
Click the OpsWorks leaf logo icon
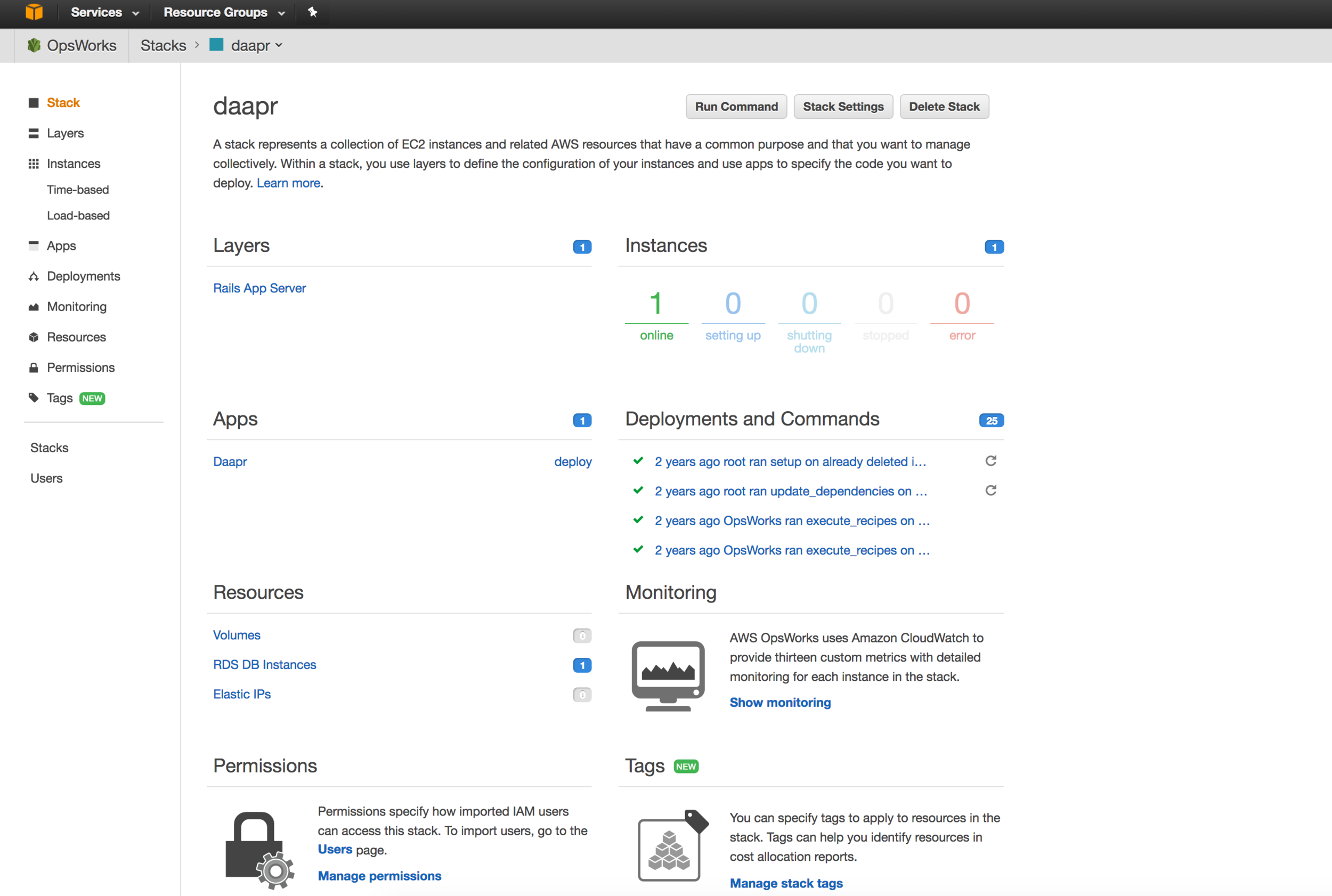tap(34, 45)
